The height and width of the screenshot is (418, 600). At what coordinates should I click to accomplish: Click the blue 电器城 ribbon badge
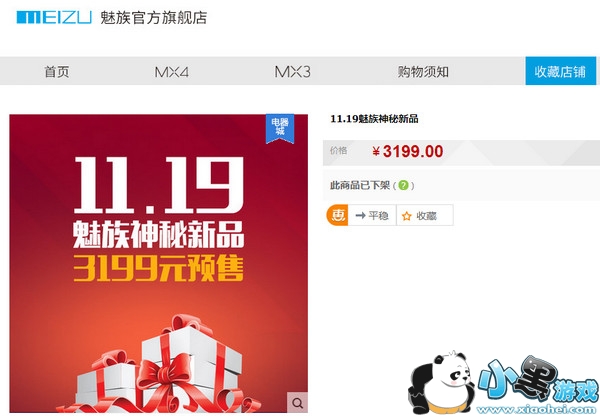(280, 129)
